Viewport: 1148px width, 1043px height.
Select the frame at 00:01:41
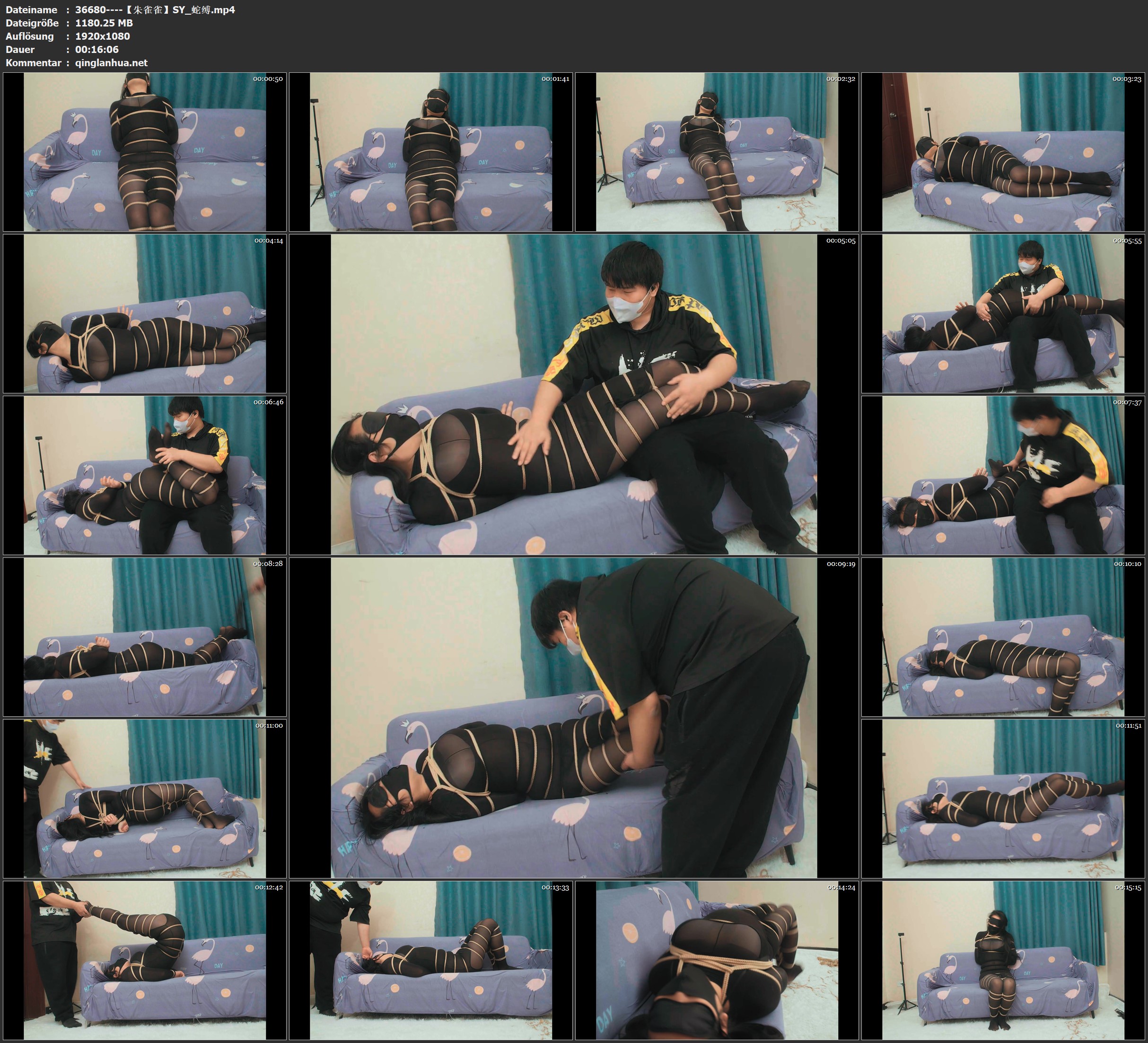point(430,151)
